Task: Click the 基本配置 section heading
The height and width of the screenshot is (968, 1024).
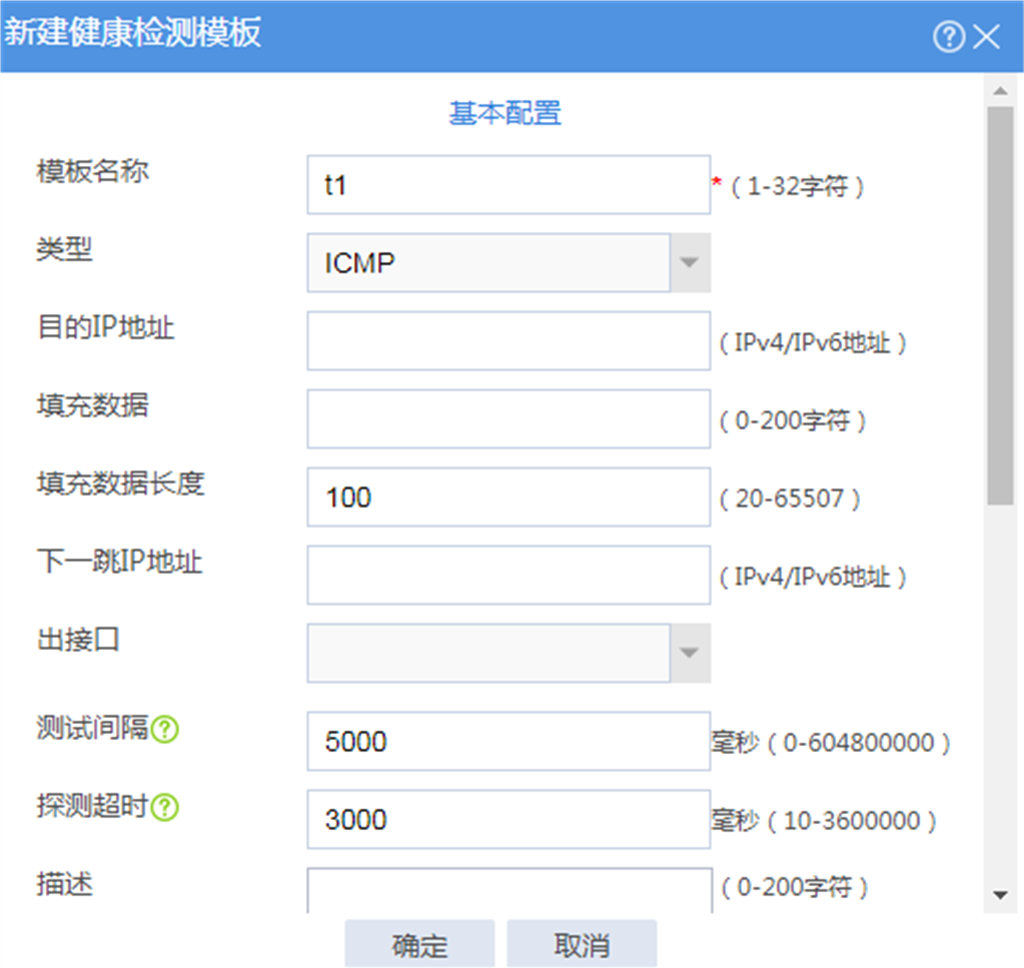Action: [x=505, y=113]
